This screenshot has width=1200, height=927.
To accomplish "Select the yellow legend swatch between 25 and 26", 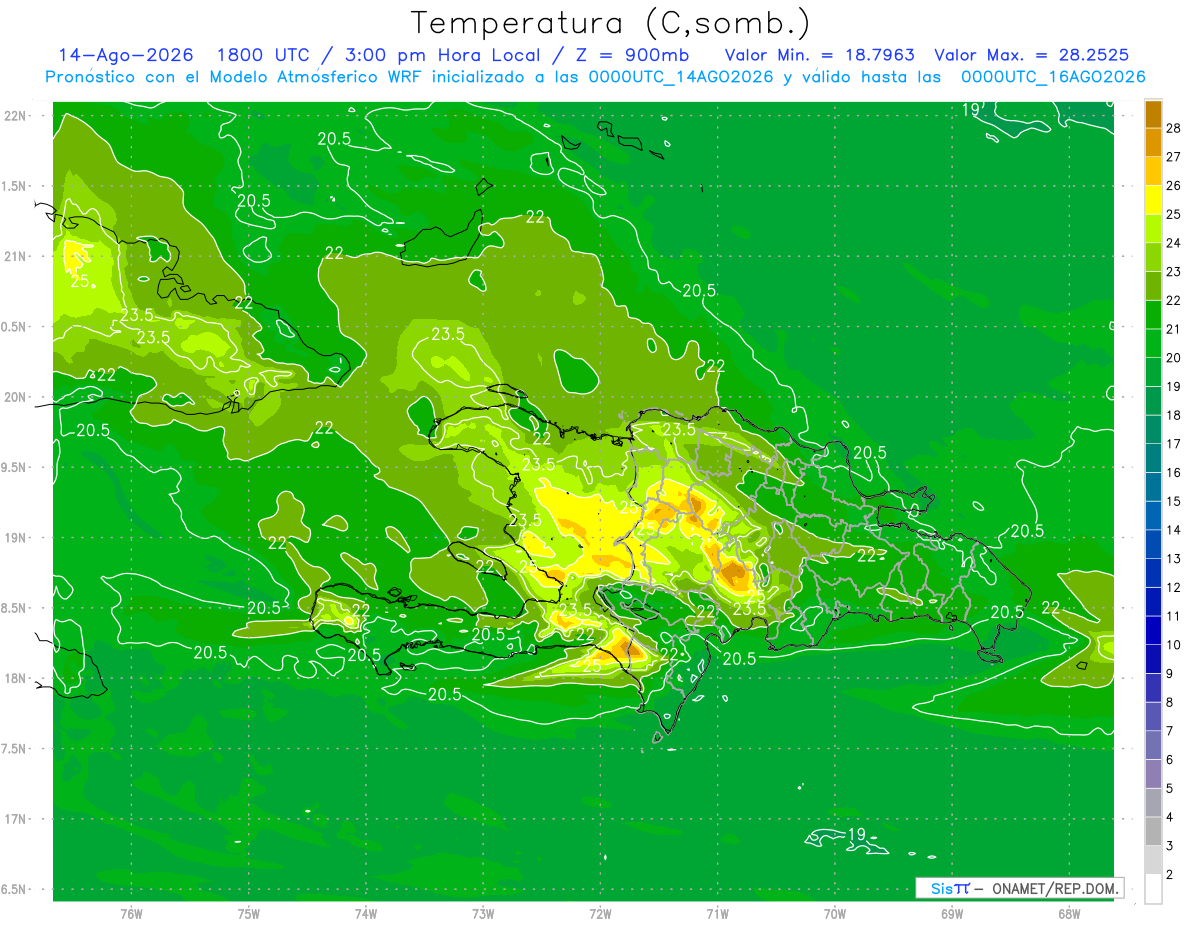I will pos(1153,200).
